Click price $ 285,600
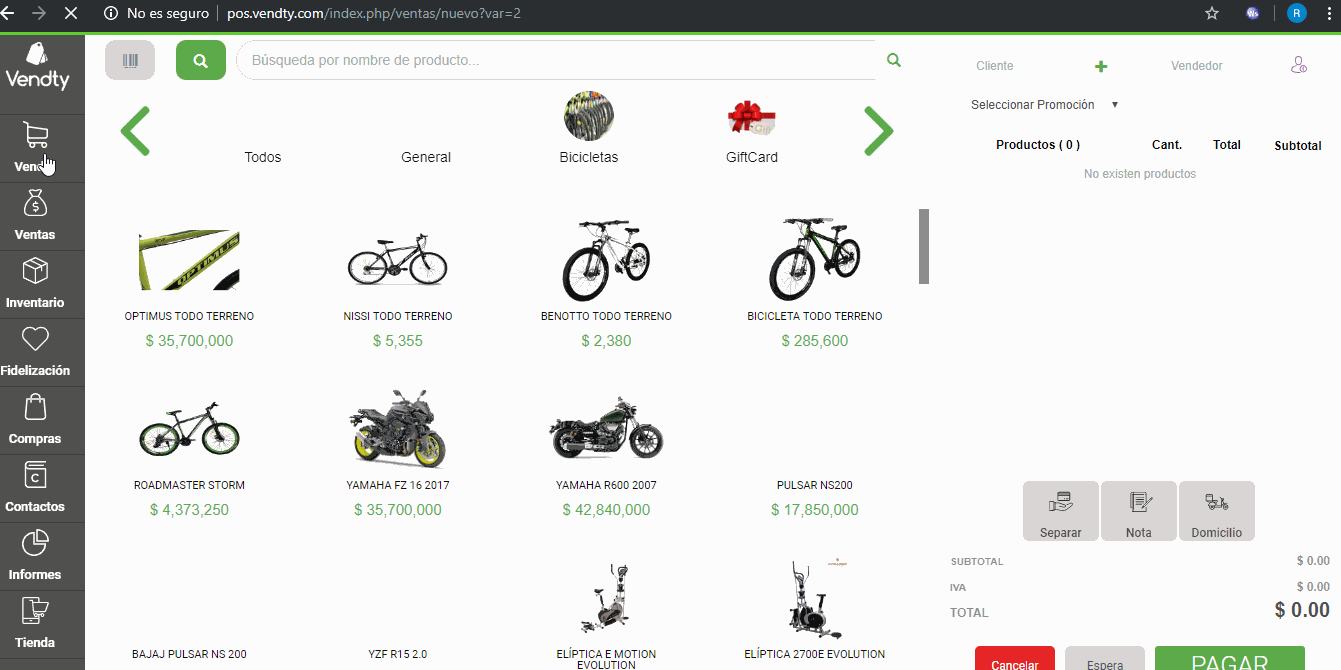 click(815, 341)
